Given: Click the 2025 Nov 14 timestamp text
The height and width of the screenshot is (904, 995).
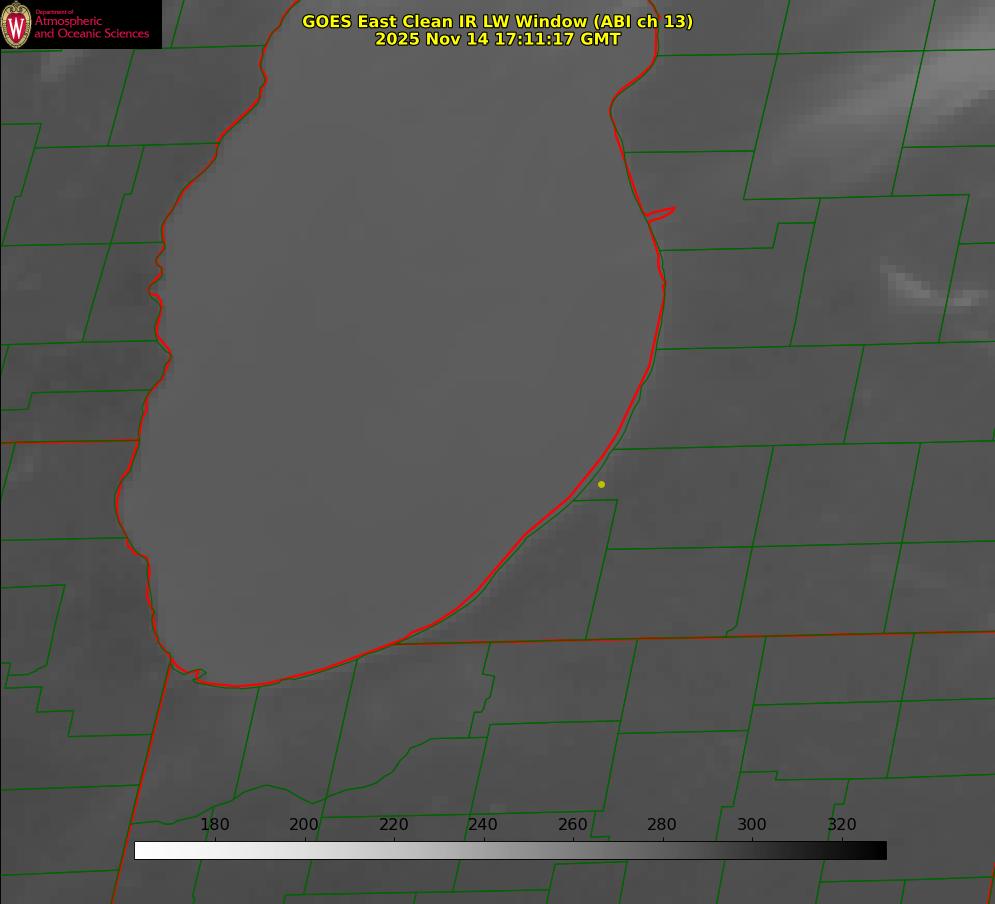Looking at the screenshot, I should tap(497, 39).
